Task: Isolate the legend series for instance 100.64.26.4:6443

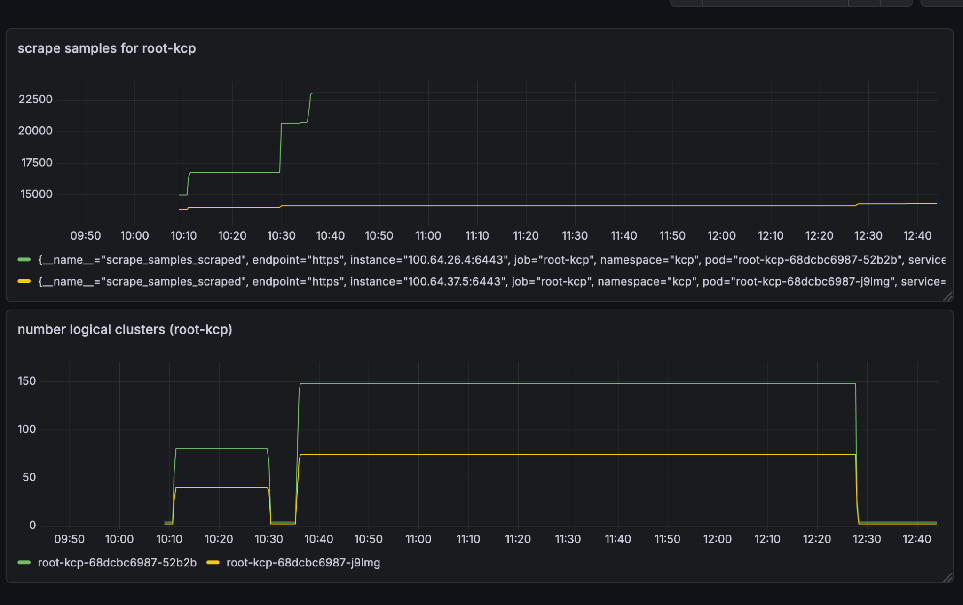Action: [491, 260]
